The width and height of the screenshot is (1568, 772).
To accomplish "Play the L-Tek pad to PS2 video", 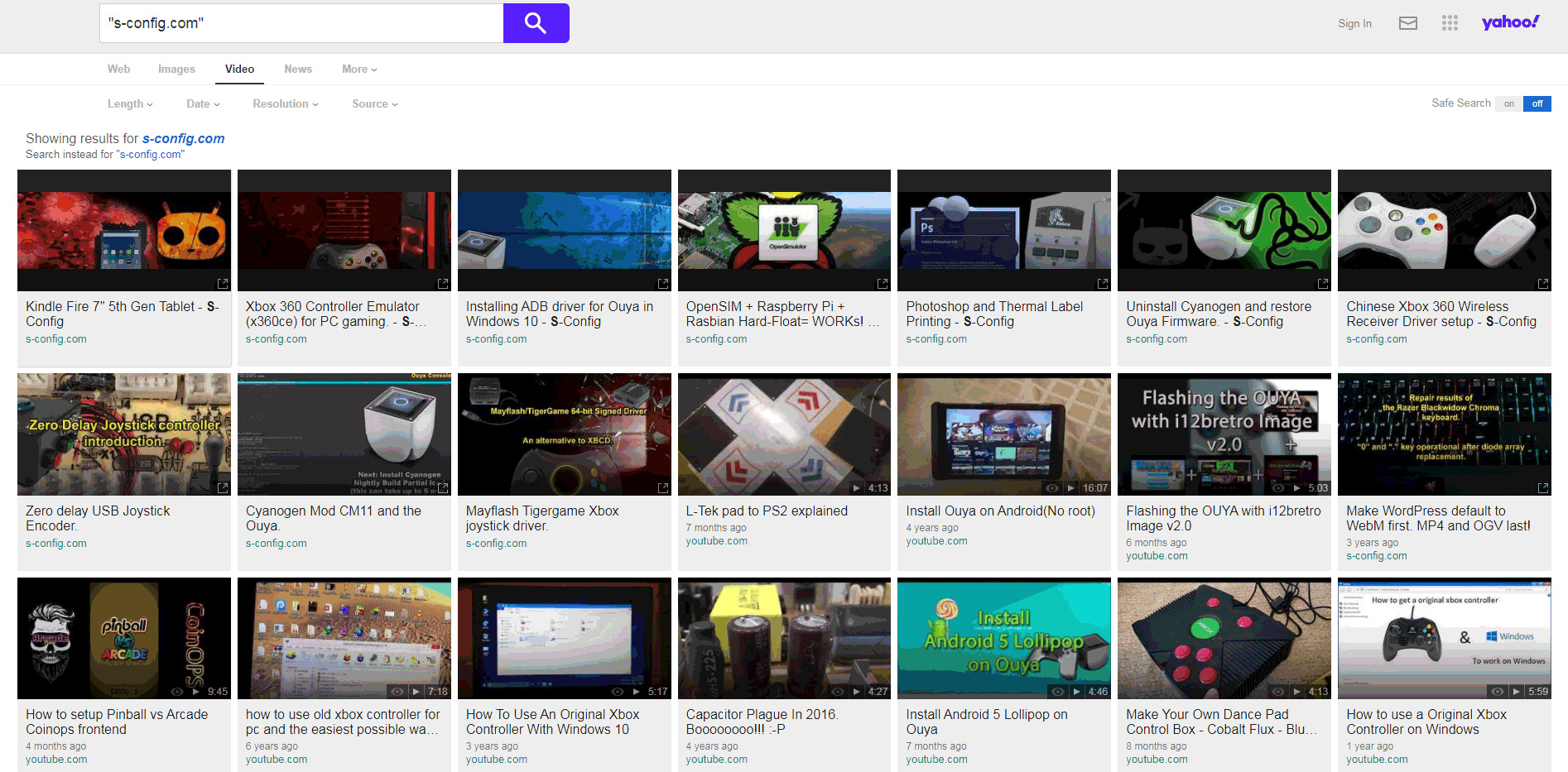I will tap(857, 488).
